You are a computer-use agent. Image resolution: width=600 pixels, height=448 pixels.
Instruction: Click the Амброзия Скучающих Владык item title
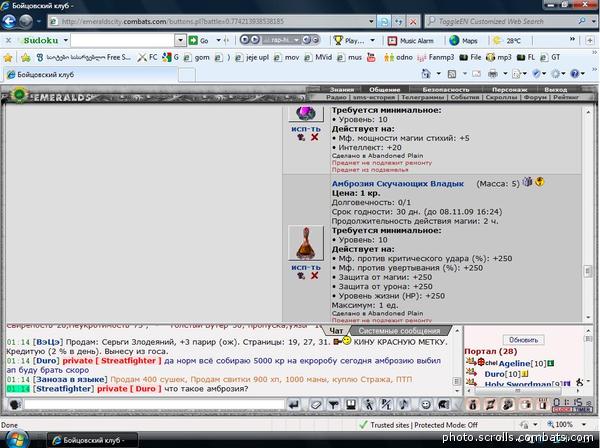coord(398,184)
